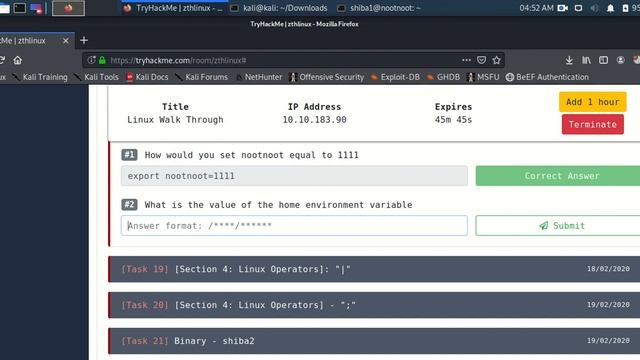The width and height of the screenshot is (640, 360).
Task: Toggle the Firefox sidebar
Action: point(603,60)
